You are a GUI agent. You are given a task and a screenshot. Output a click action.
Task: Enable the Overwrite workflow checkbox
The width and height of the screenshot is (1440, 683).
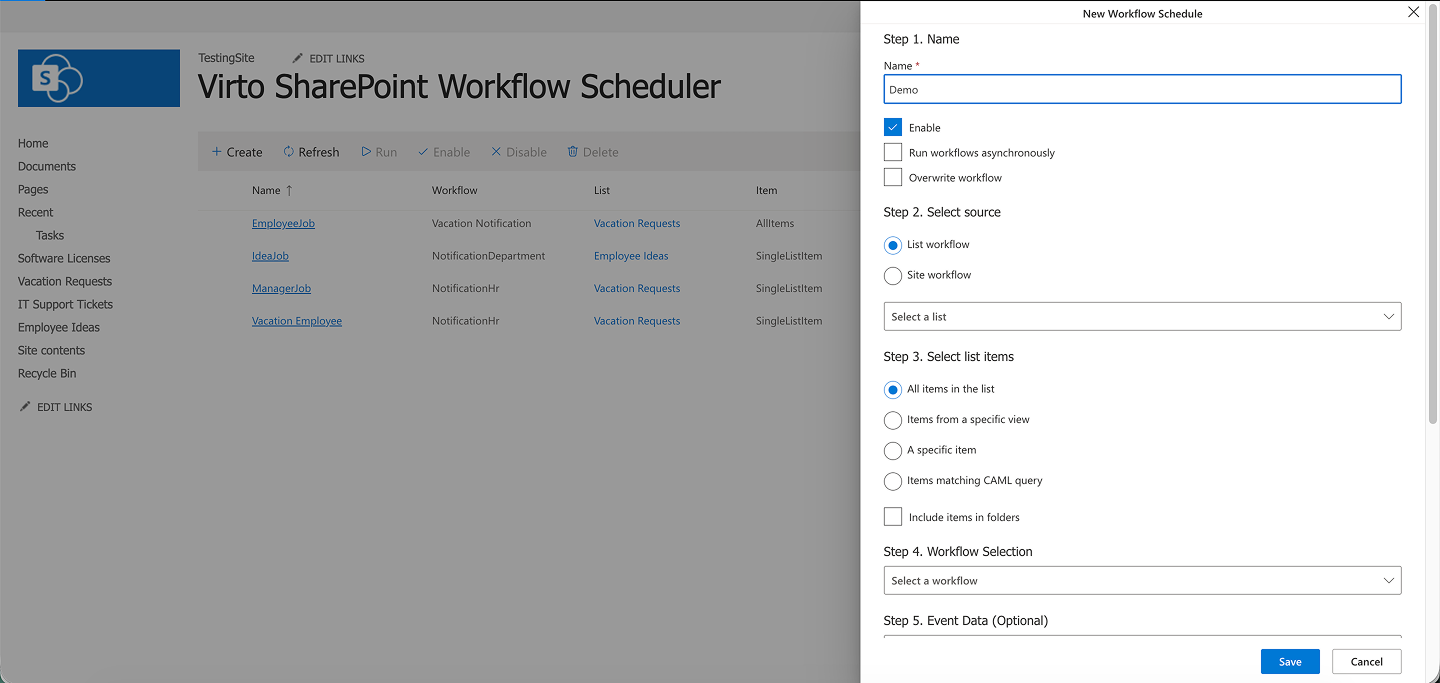tap(893, 178)
